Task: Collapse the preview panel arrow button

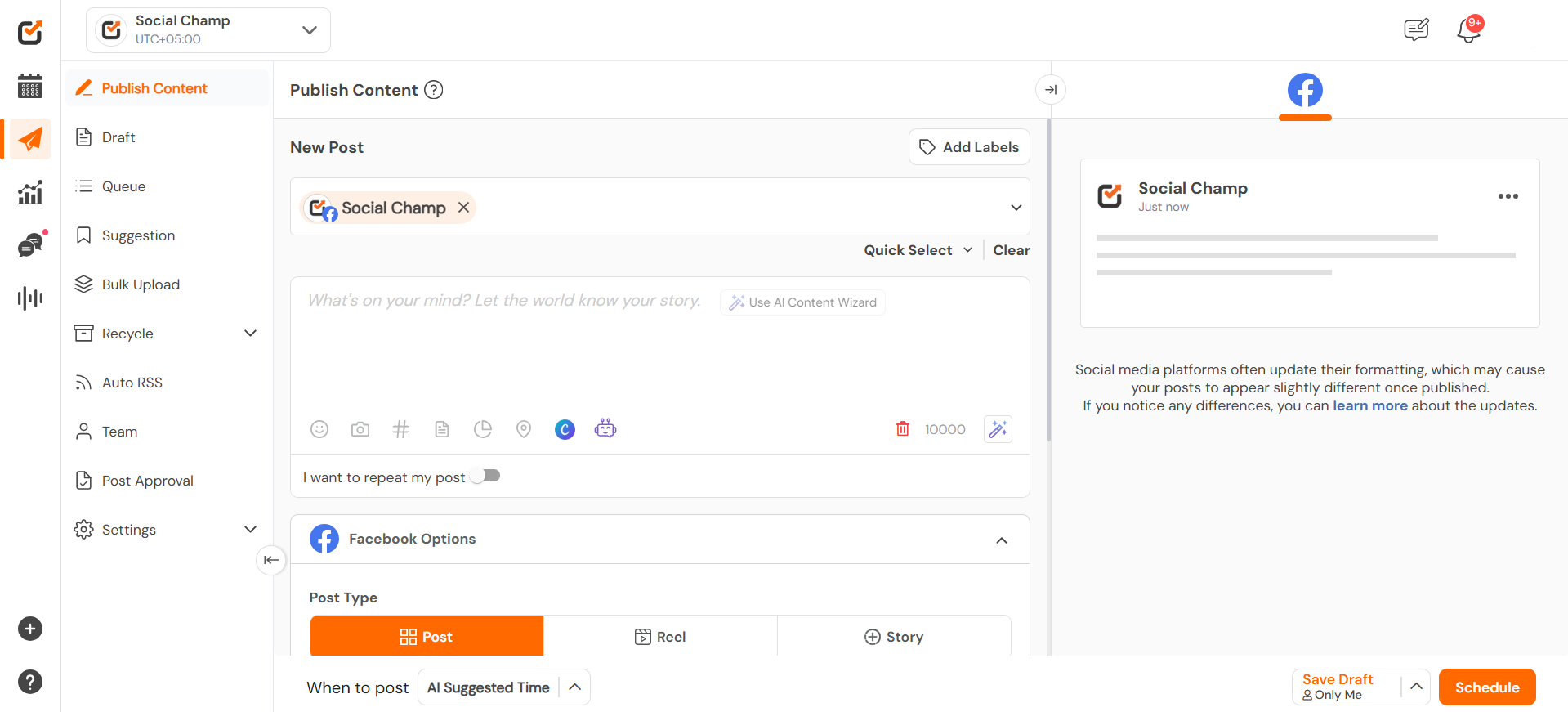Action: 1051,90
